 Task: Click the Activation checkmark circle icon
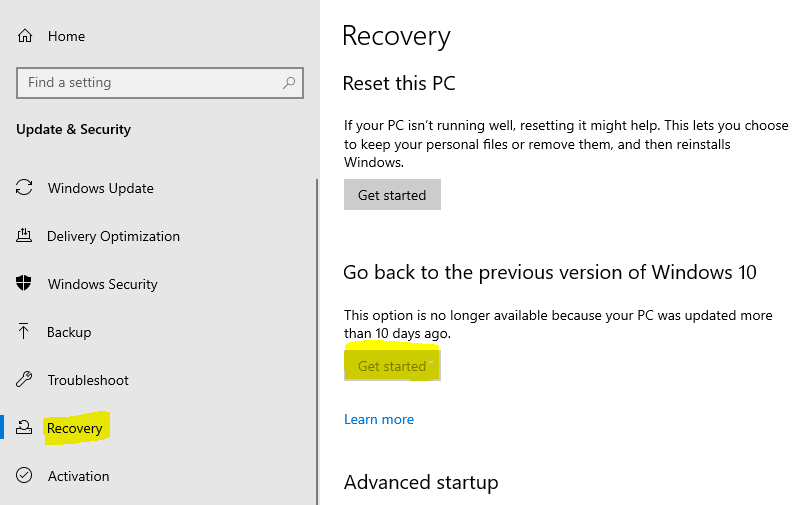pyautogui.click(x=25, y=476)
